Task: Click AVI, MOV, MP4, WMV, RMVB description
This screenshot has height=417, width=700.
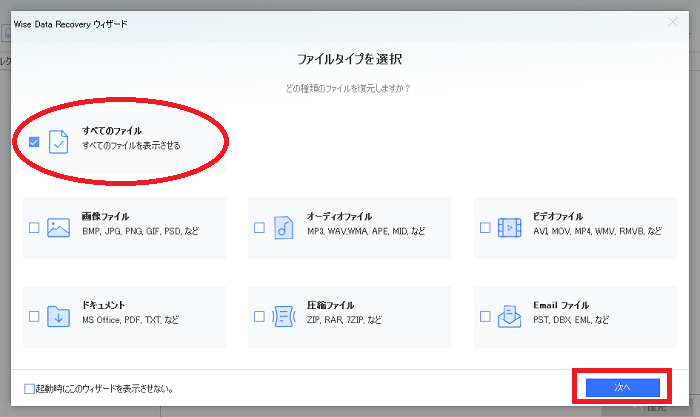Action: [x=597, y=231]
